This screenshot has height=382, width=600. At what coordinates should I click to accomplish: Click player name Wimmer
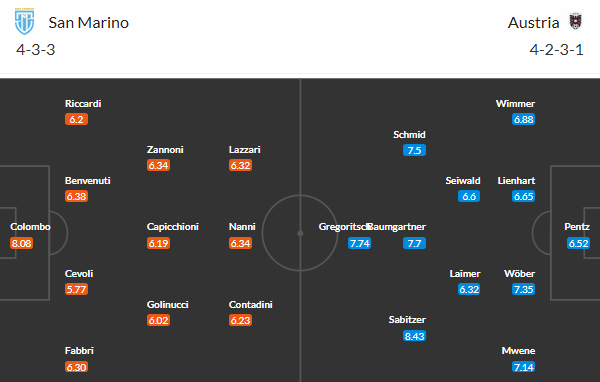pyautogui.click(x=515, y=104)
